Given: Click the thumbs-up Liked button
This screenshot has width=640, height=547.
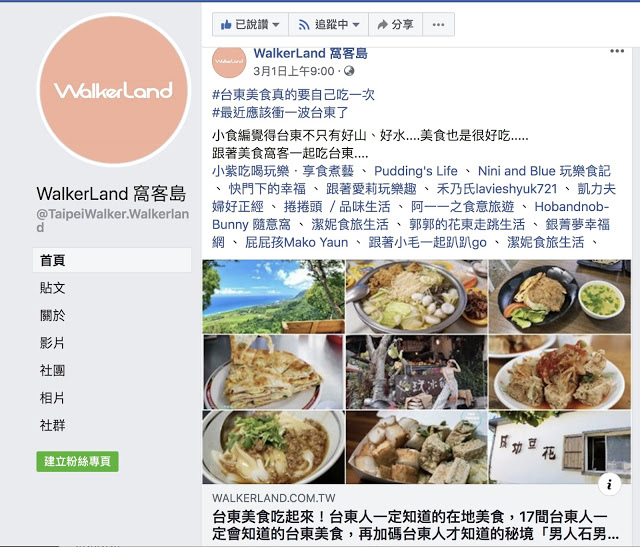Looking at the screenshot, I should pos(250,25).
